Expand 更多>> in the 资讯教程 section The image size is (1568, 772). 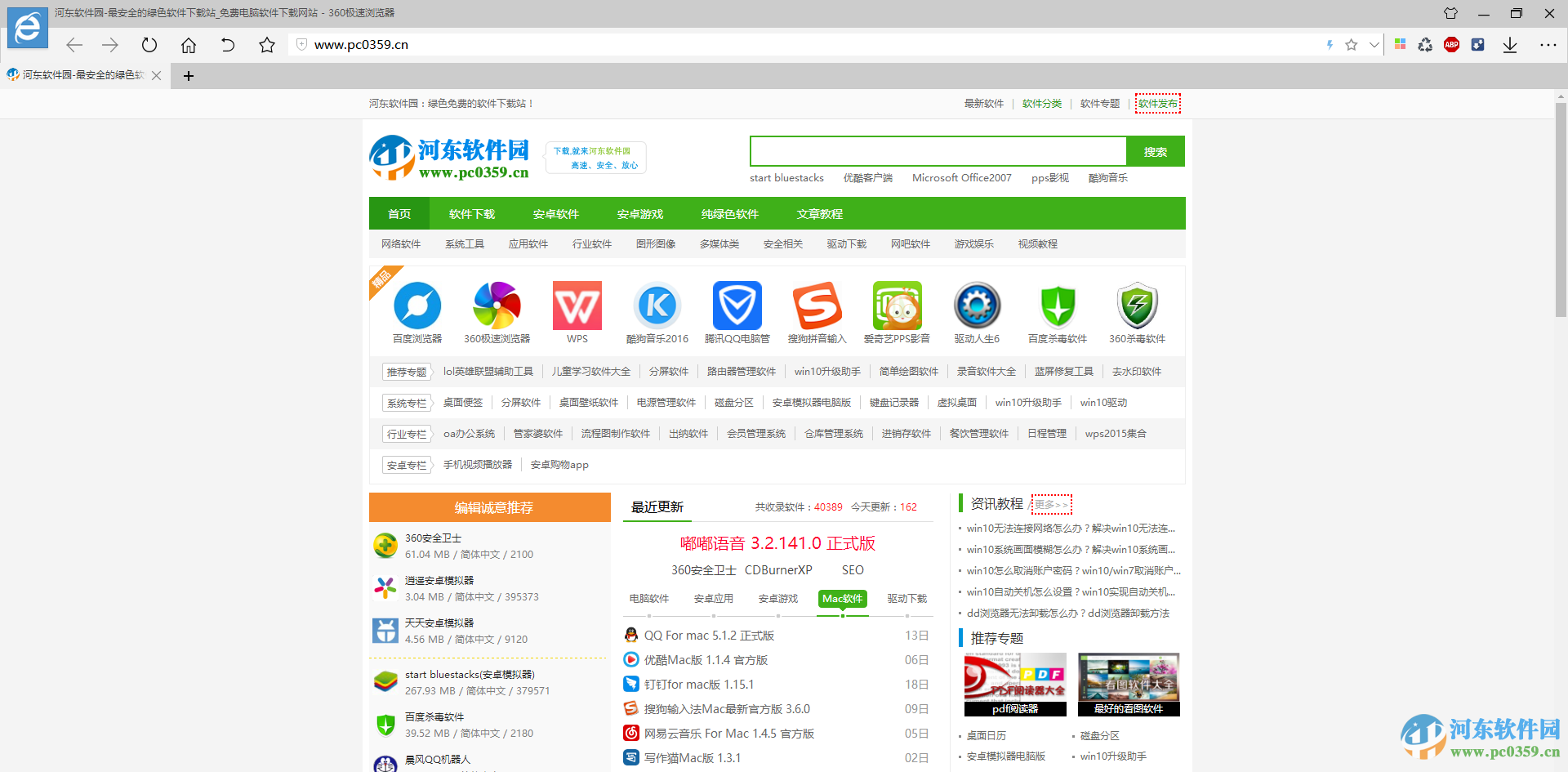1052,504
